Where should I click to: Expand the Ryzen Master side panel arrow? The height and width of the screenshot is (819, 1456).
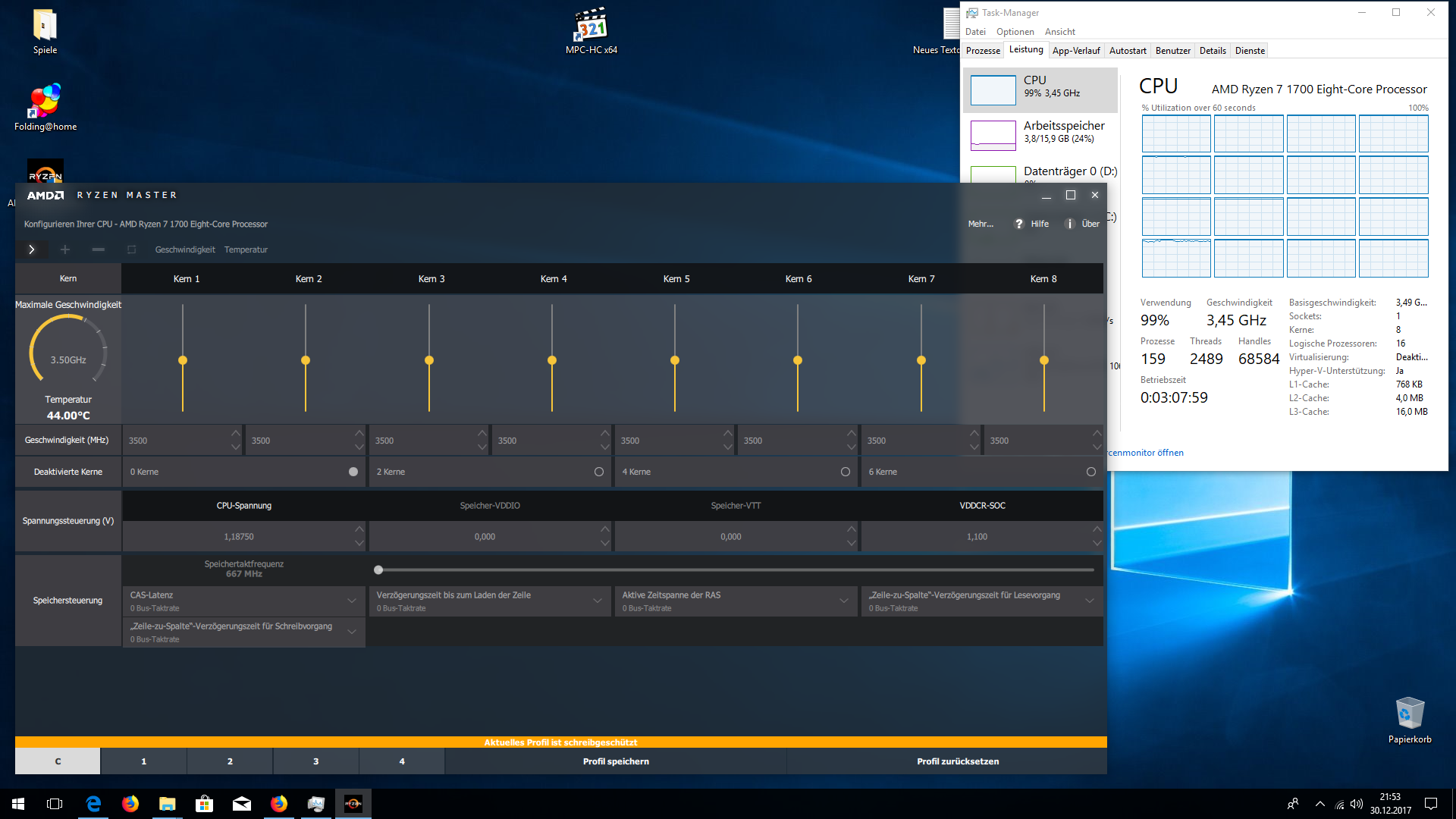pos(31,249)
